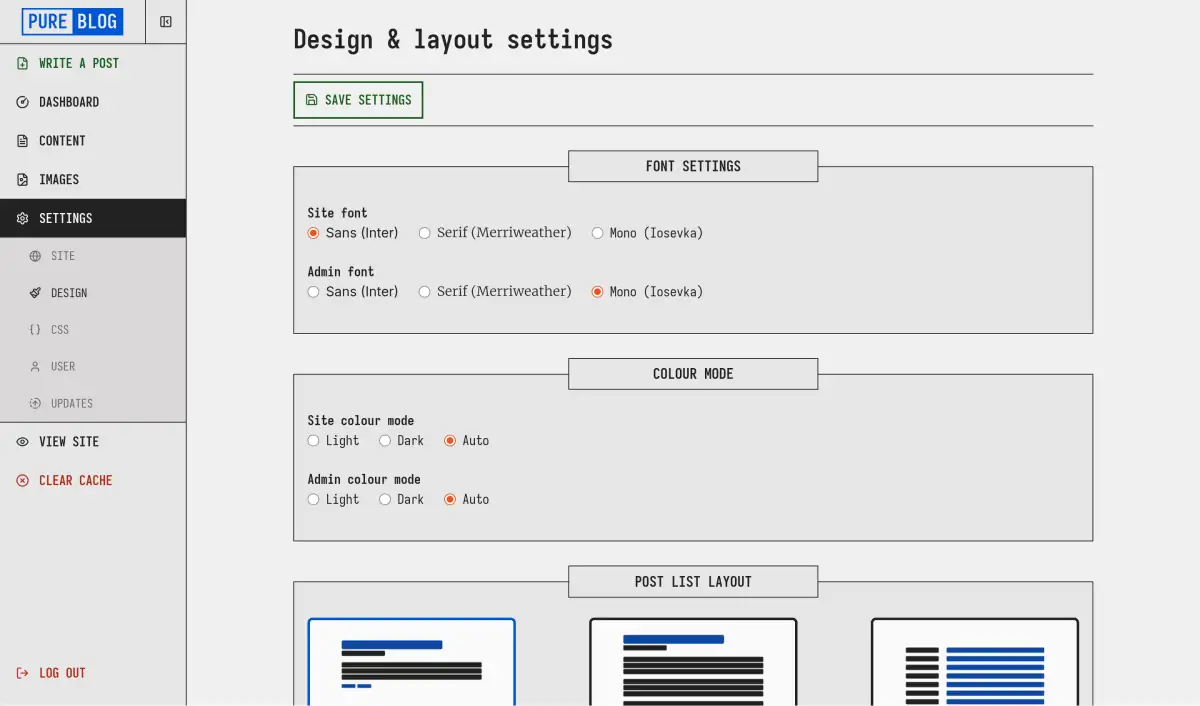Screen dimensions: 1200x706
Task: Click the View Site eye icon
Action: point(23,442)
